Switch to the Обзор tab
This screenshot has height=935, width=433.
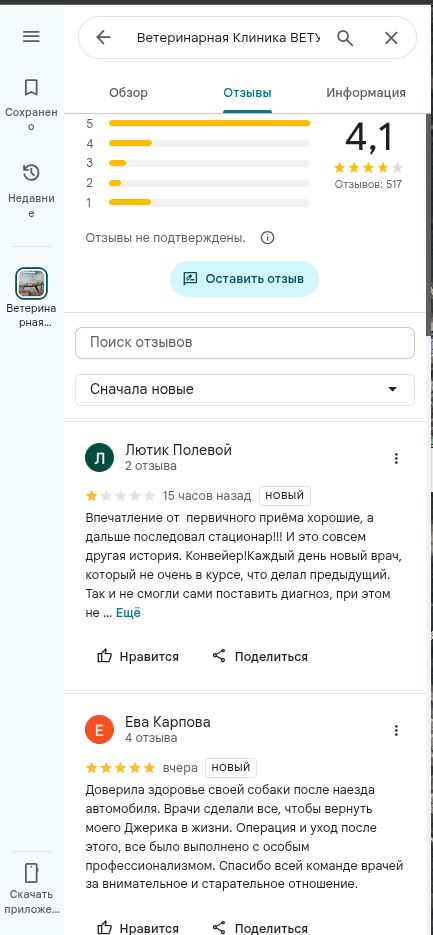tap(128, 93)
